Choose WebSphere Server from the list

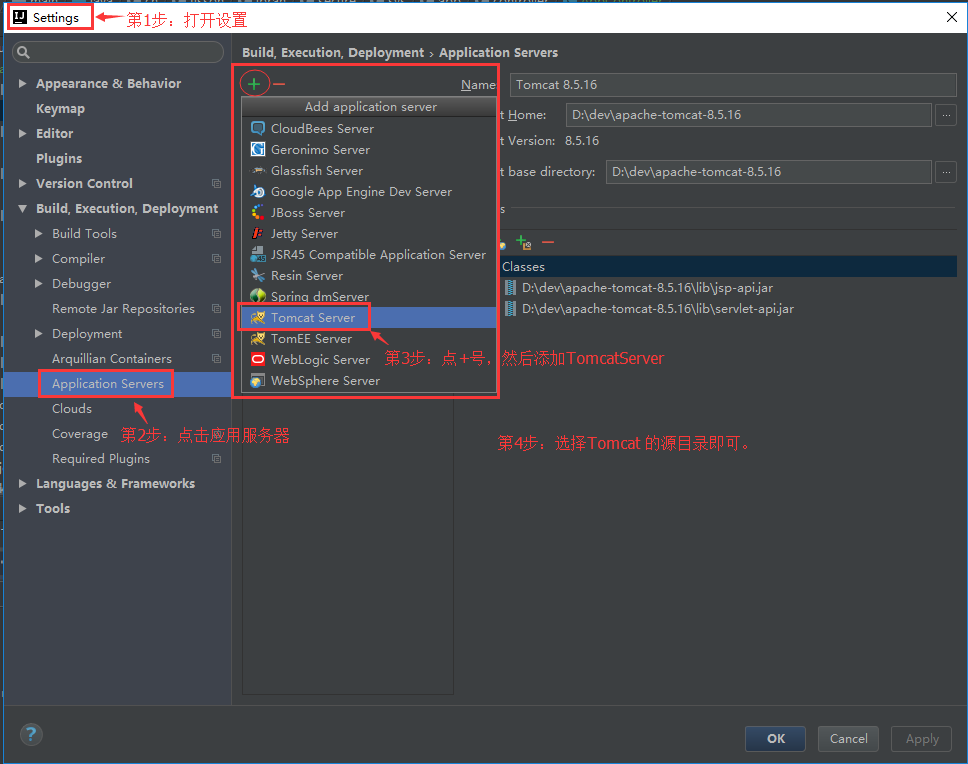(369, 381)
